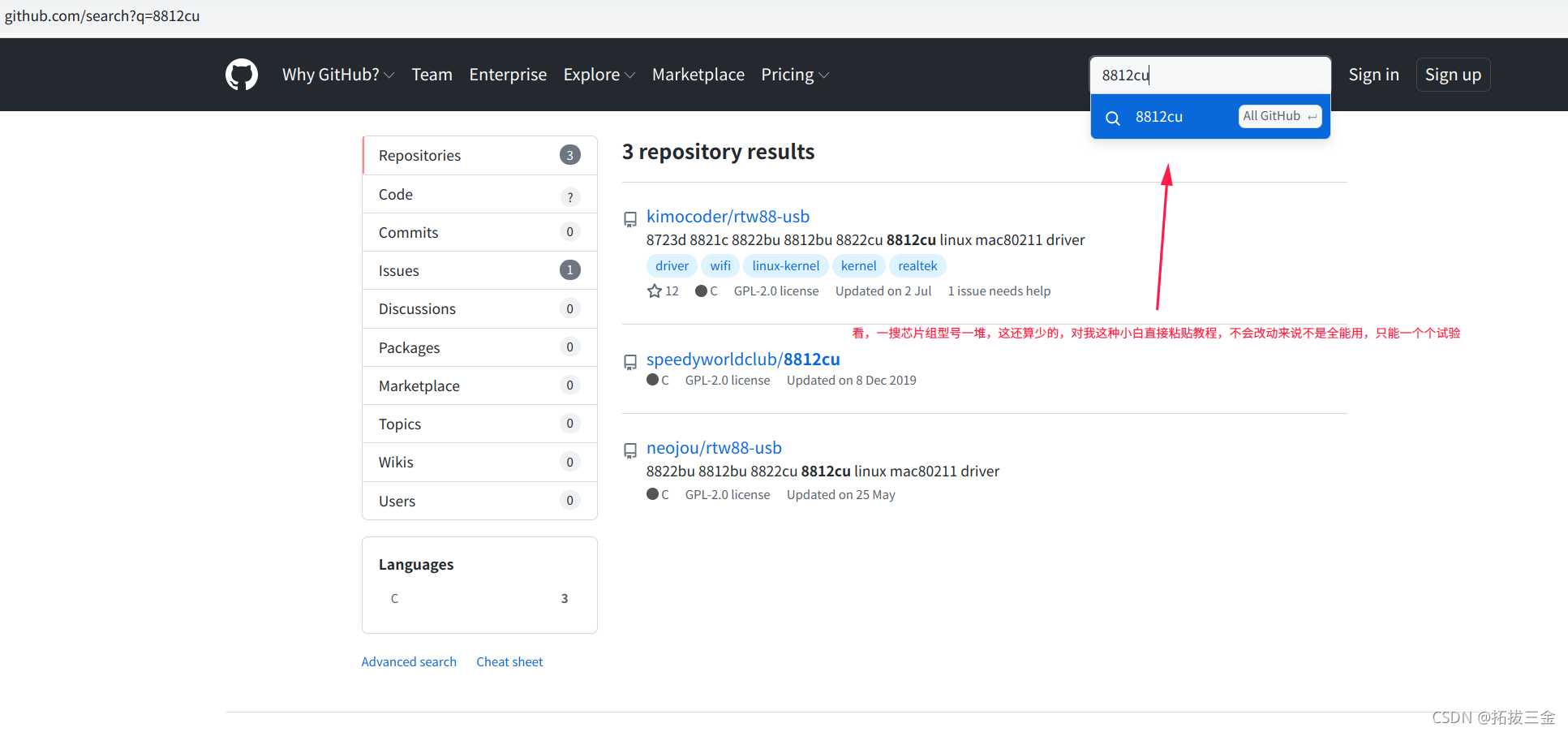Click the kimocoder GPL-2.0 license text
This screenshot has width=1568, height=732.
(776, 291)
